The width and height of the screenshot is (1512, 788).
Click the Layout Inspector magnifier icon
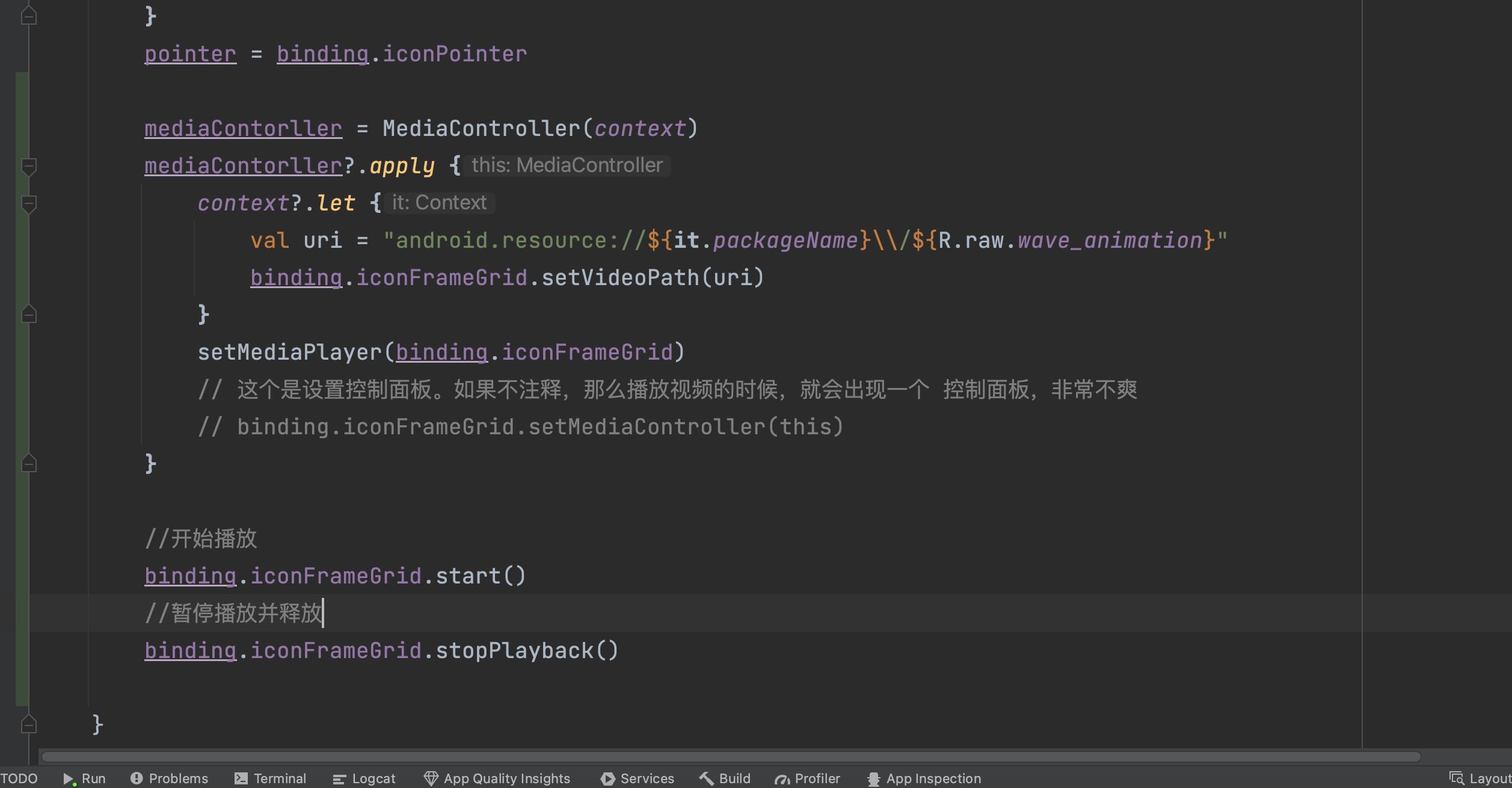click(x=1456, y=778)
